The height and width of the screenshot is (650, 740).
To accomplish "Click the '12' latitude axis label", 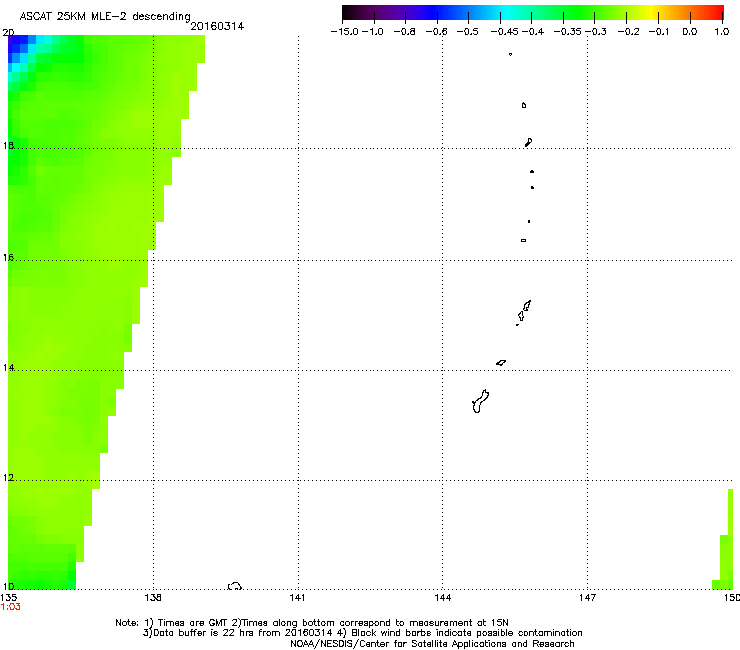I will pyautogui.click(x=8, y=478).
